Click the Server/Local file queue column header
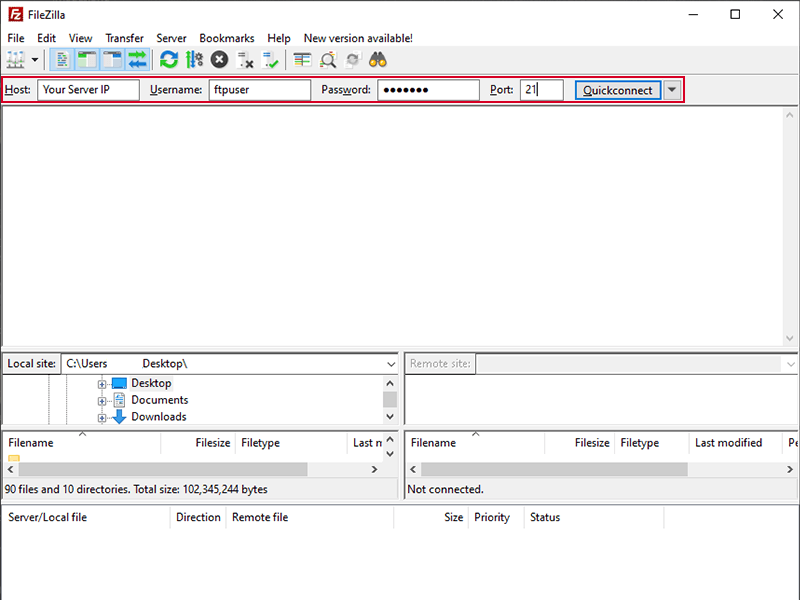Viewport: 800px width, 600px height. (x=86, y=517)
